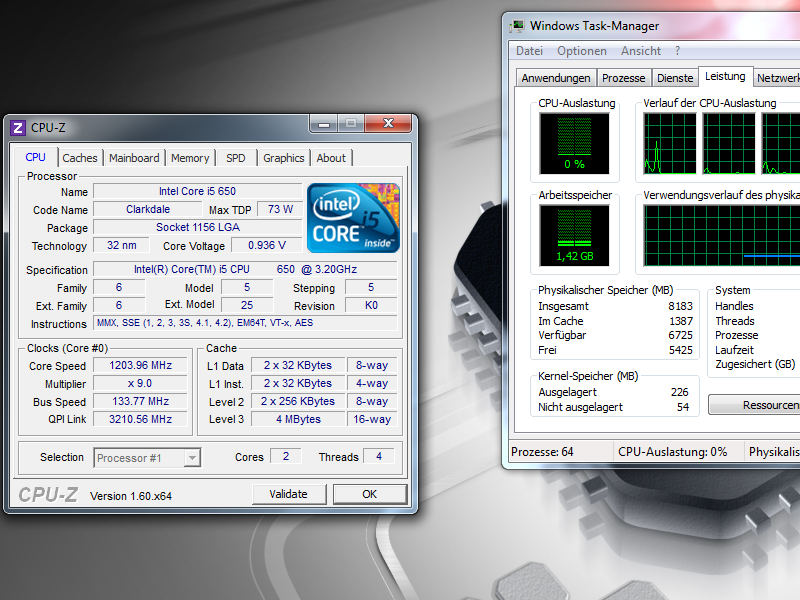Viewport: 800px width, 600px height.
Task: Click the physical memory usage history graph
Action: point(721,235)
